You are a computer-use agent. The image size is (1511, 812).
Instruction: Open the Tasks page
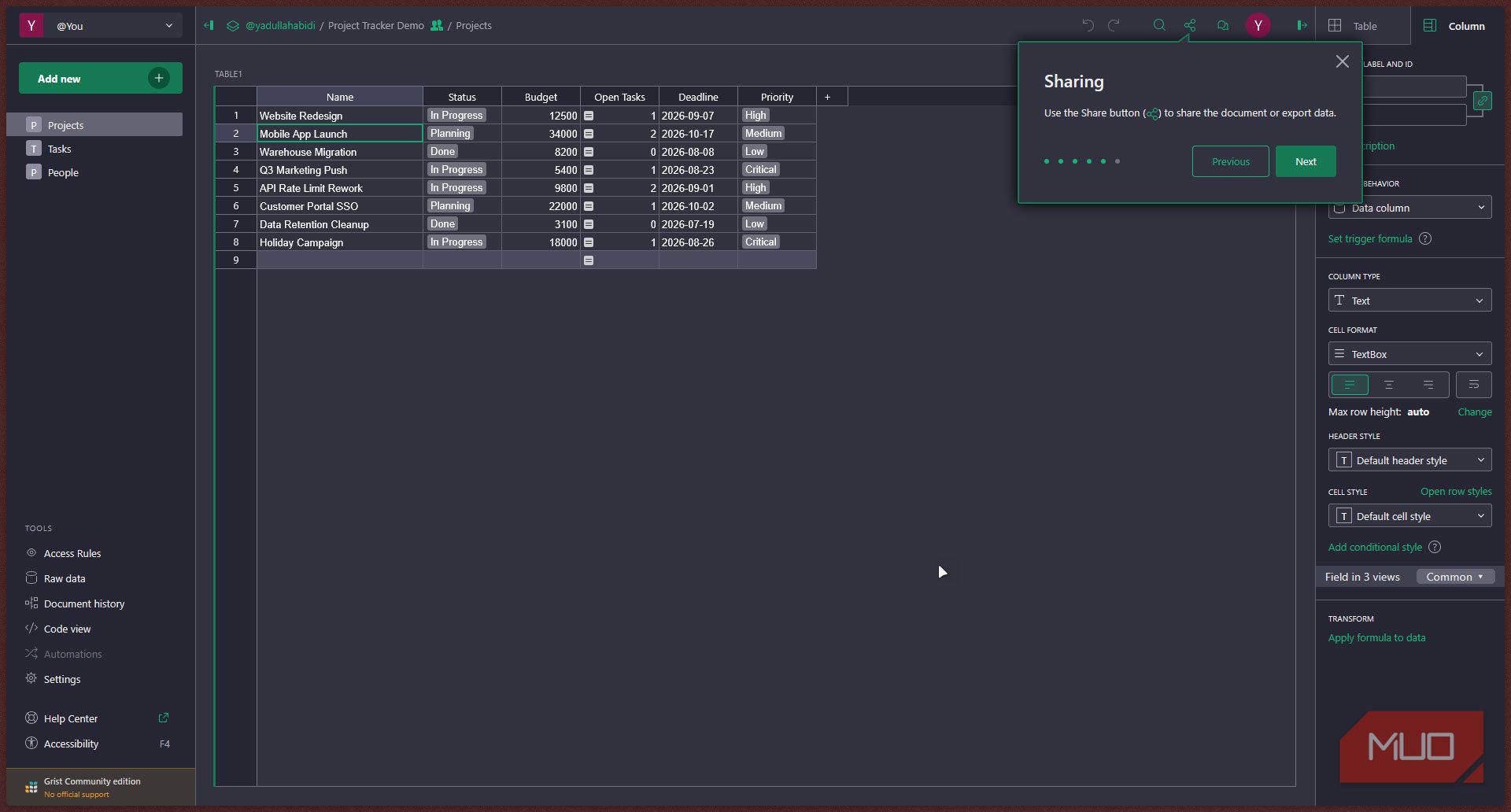(x=94, y=149)
